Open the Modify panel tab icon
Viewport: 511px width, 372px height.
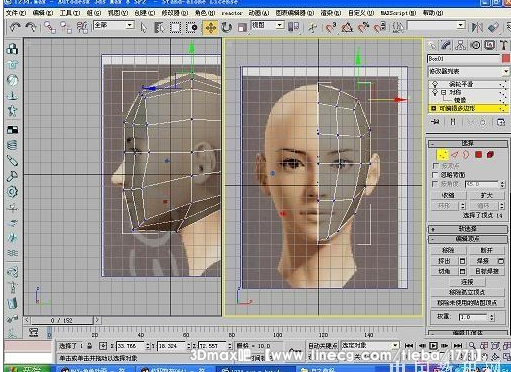(446, 45)
